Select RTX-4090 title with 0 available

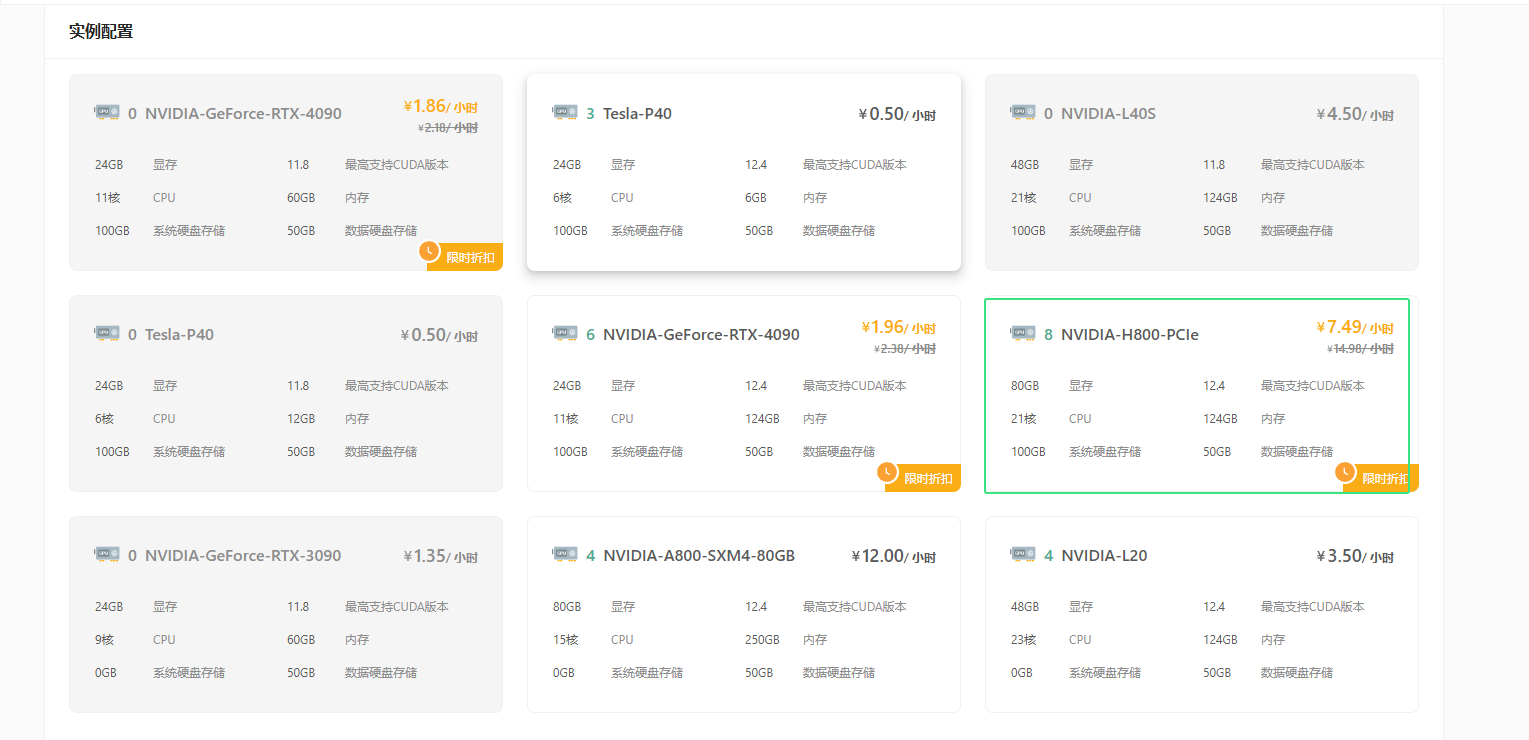[x=243, y=114]
